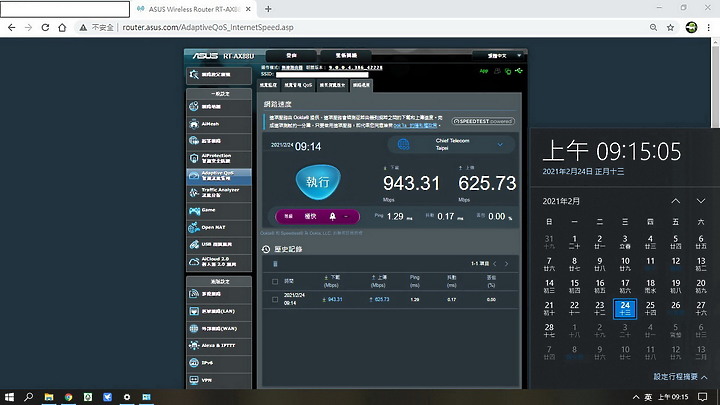Switch to the third web history tab
Viewport: 720px width, 405px height.
tap(332, 85)
